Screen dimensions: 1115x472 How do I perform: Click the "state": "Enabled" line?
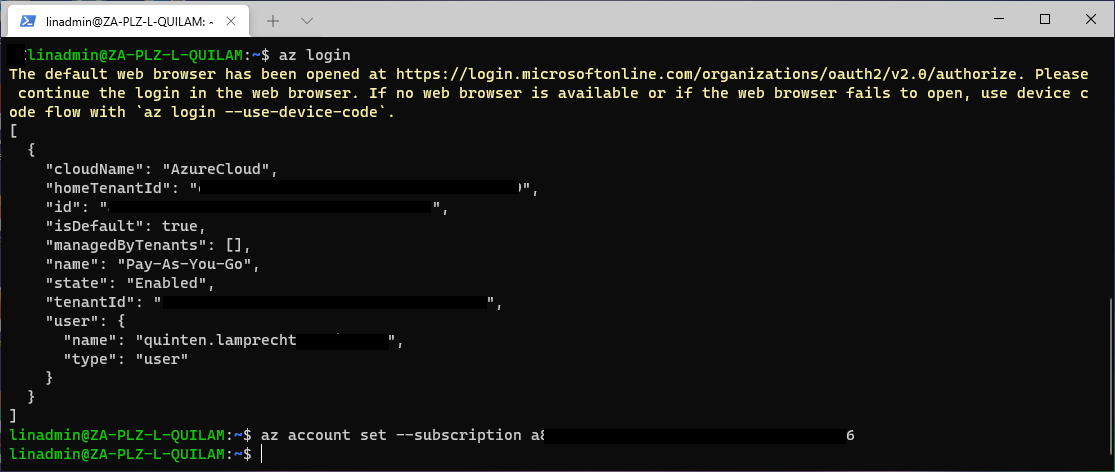click(x=130, y=283)
